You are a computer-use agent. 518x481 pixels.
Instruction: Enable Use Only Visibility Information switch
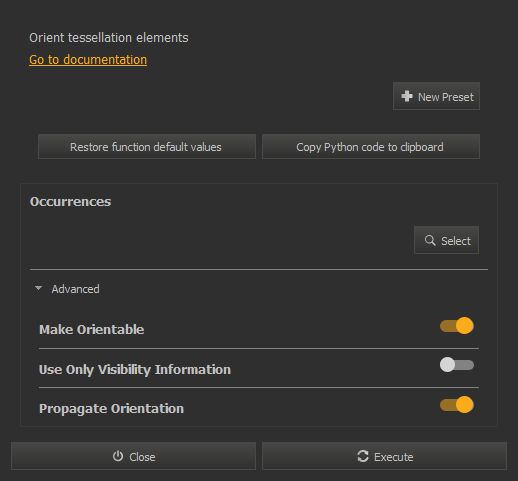pos(457,365)
